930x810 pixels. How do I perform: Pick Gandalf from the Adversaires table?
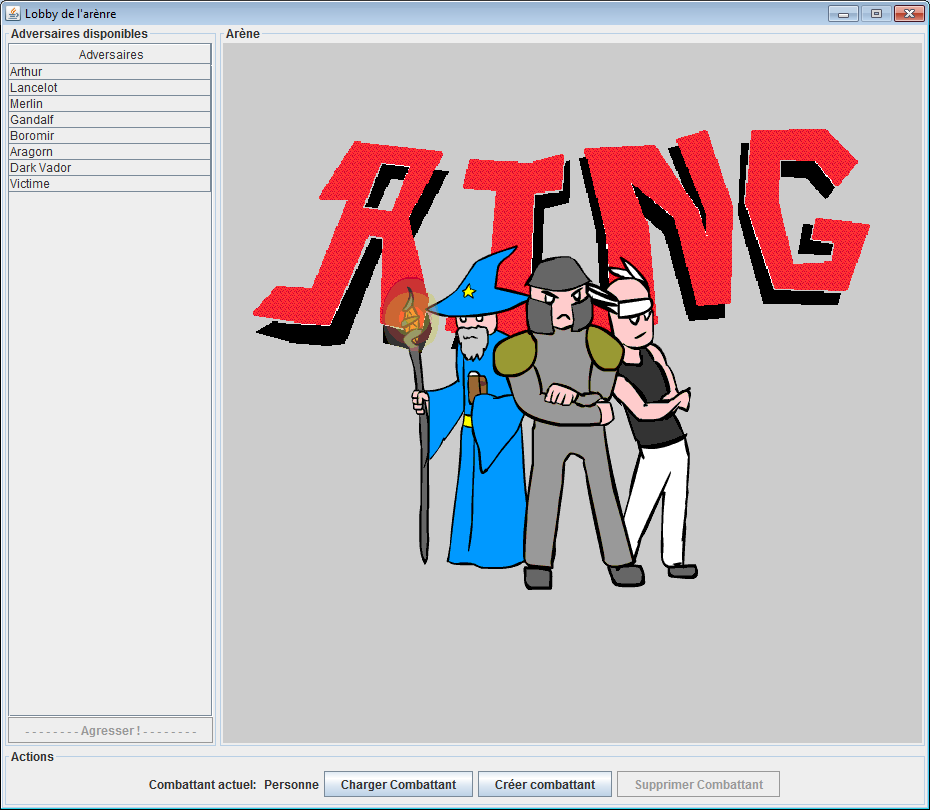click(x=110, y=120)
